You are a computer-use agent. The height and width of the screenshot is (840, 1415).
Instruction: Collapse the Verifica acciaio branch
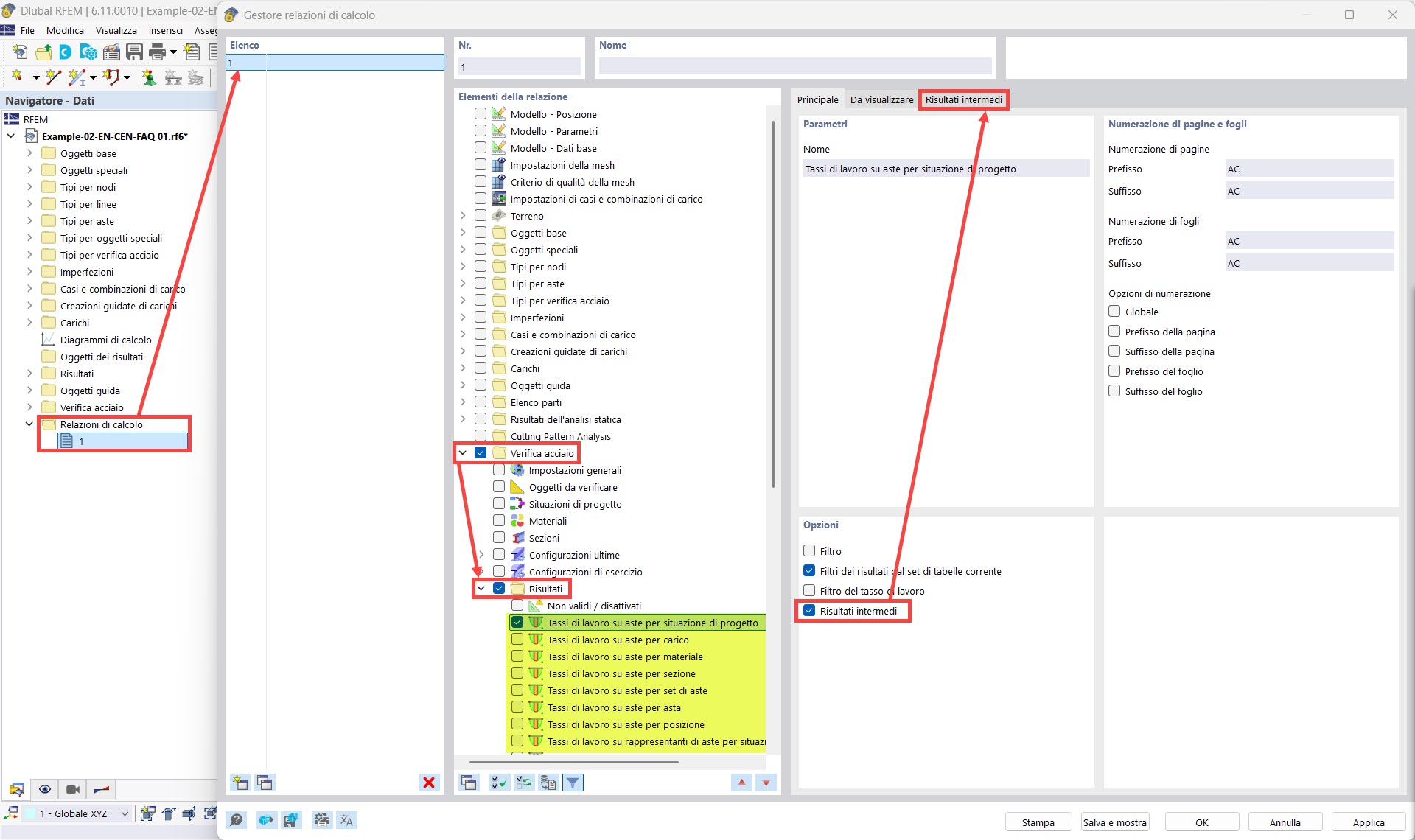click(462, 452)
